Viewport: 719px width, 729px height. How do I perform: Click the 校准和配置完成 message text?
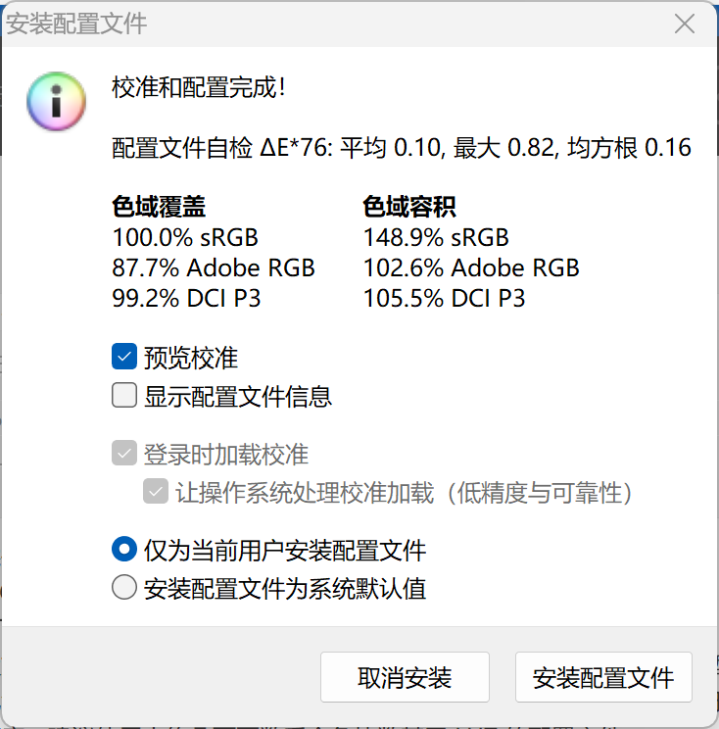pyautogui.click(x=199, y=88)
